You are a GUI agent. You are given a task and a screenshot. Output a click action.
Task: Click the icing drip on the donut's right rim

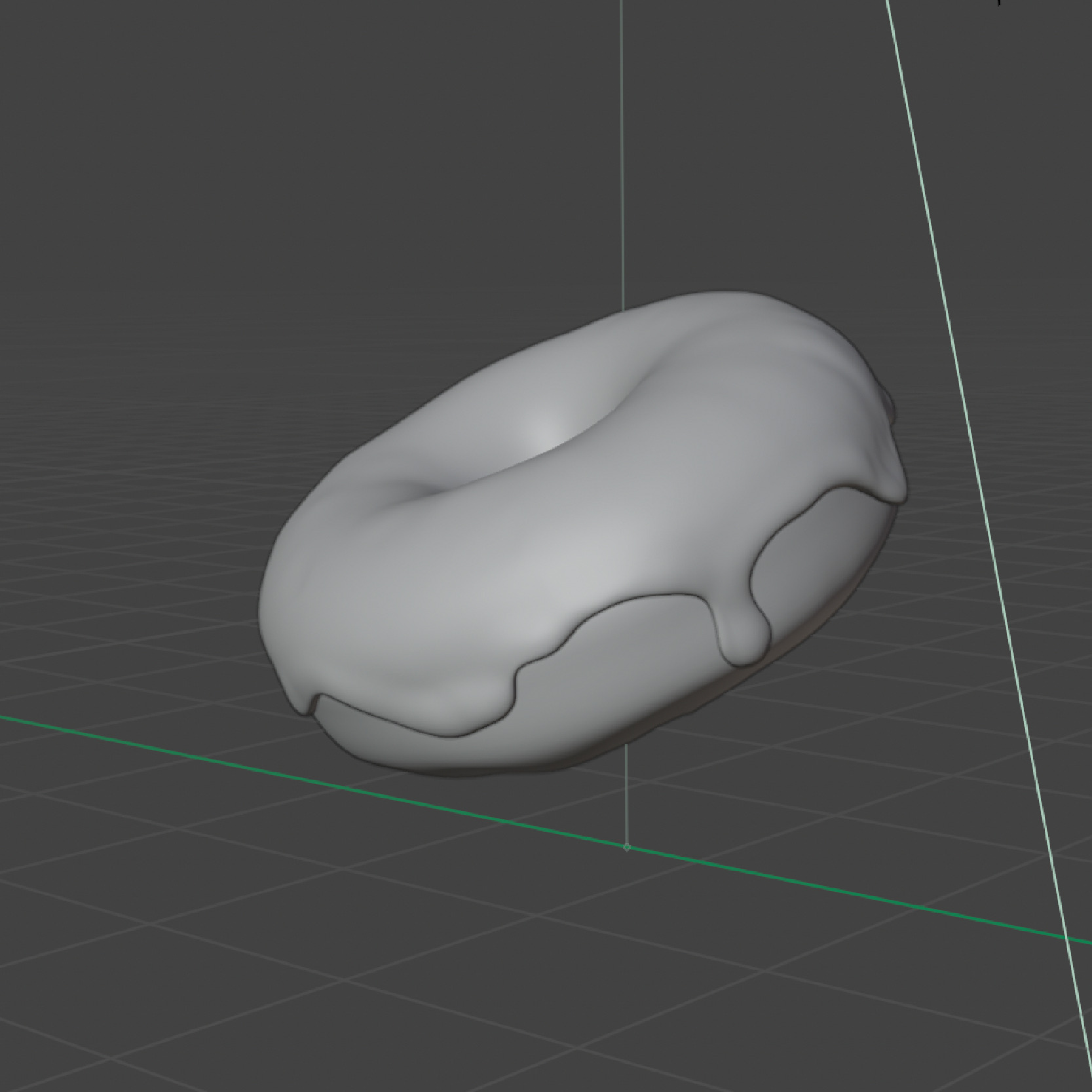click(x=891, y=485)
